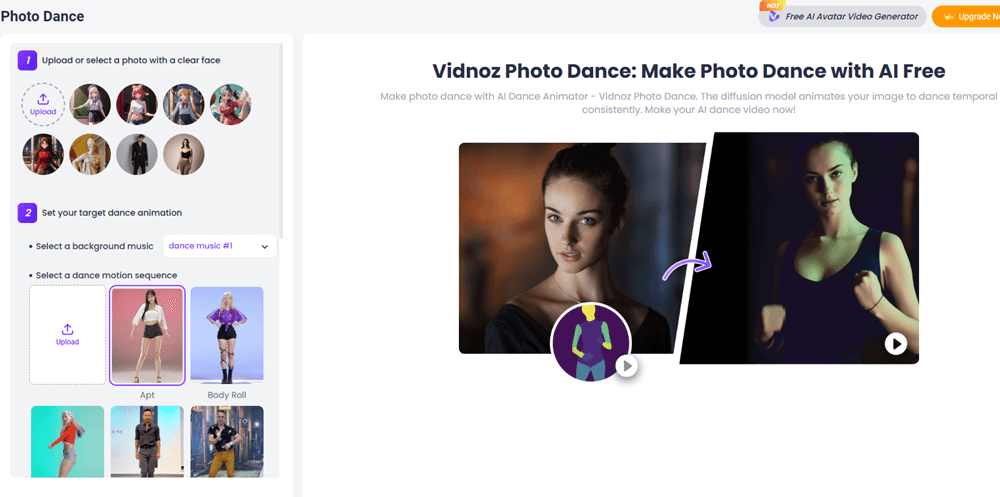The width and height of the screenshot is (1000, 497).
Task: Choose the red sweater girl sample photo
Action: click(x=43, y=154)
